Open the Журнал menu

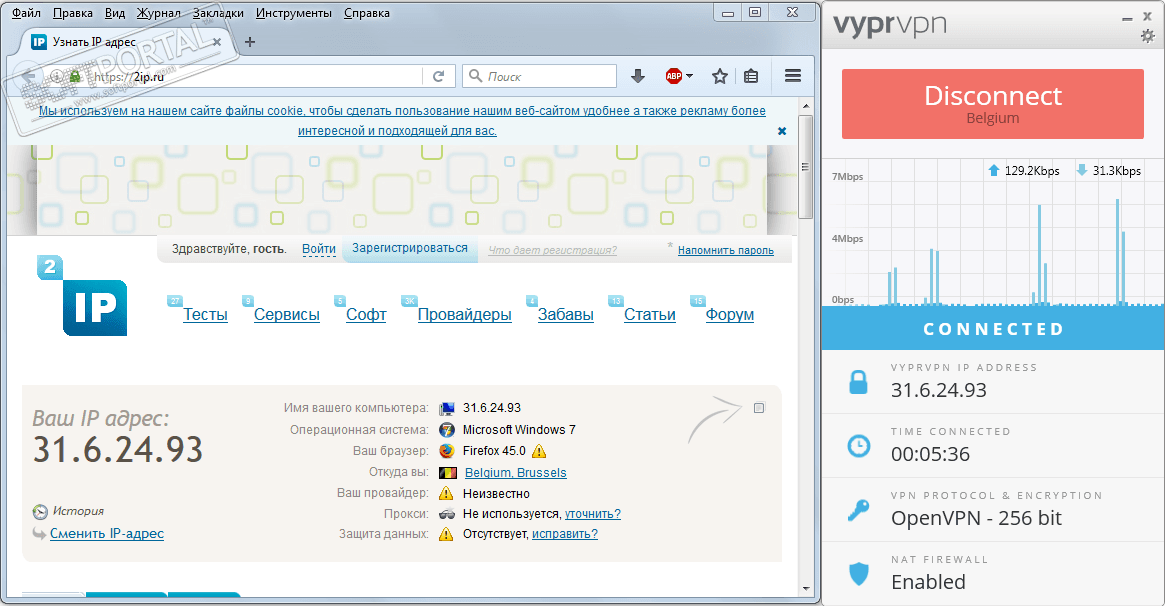[x=158, y=13]
